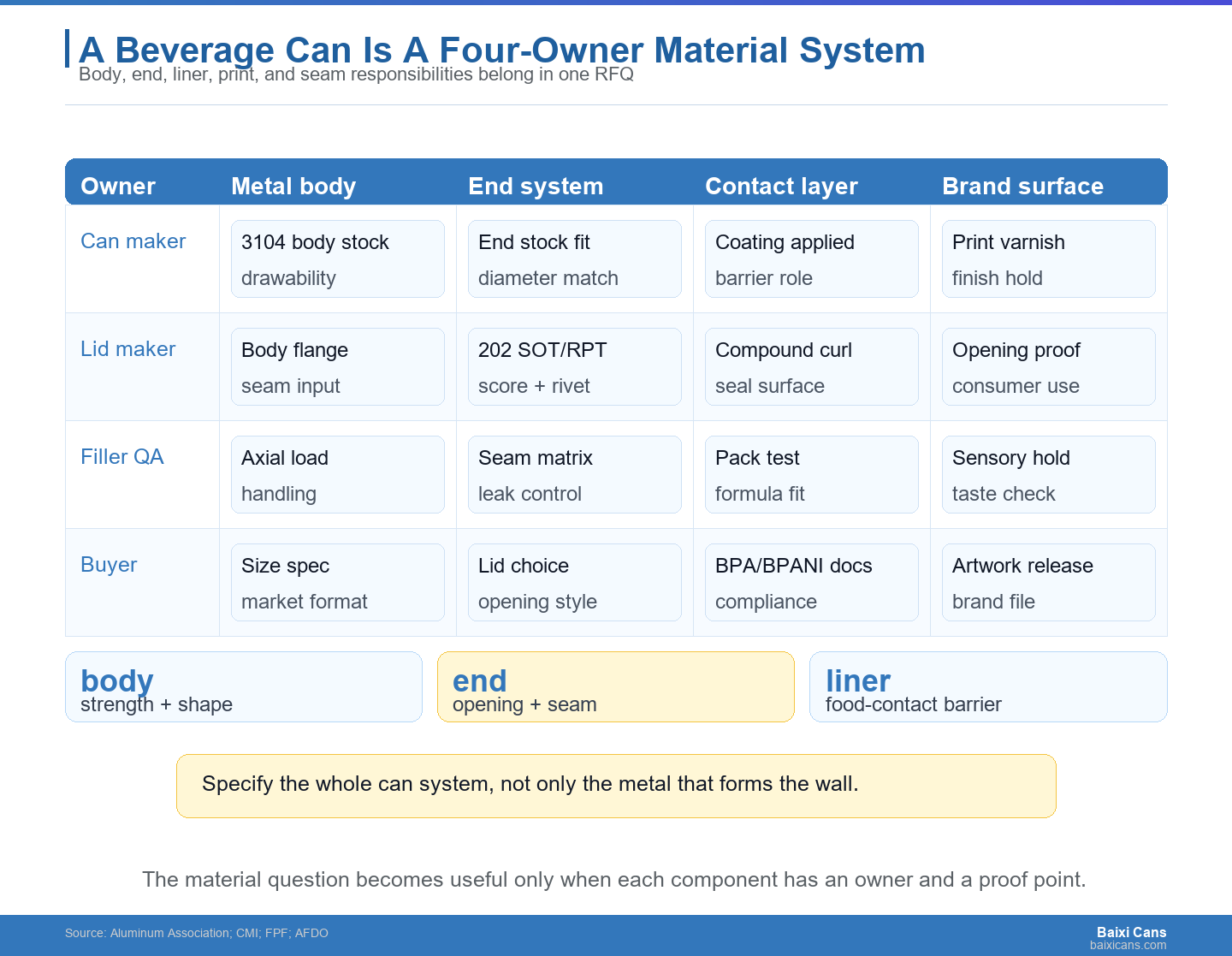The image size is (1232, 956).
Task: Select the 'Can maker' row label
Action: (x=133, y=241)
